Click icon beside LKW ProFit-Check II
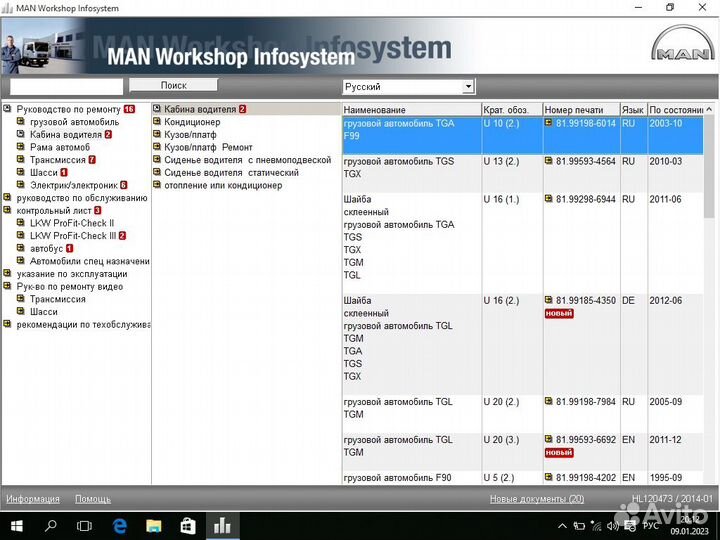Viewport: 720px width, 540px height. tap(21, 223)
